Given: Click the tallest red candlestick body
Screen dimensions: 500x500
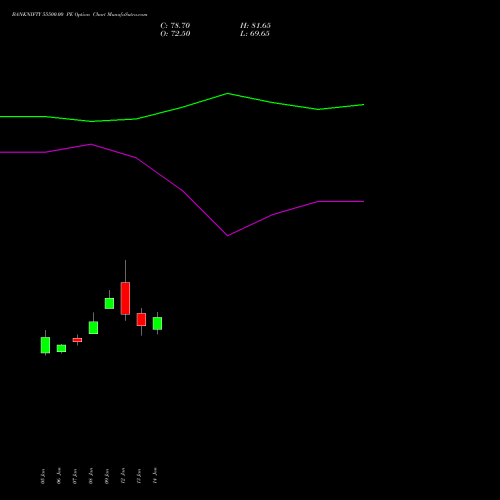Looking at the screenshot, I should point(125,298).
